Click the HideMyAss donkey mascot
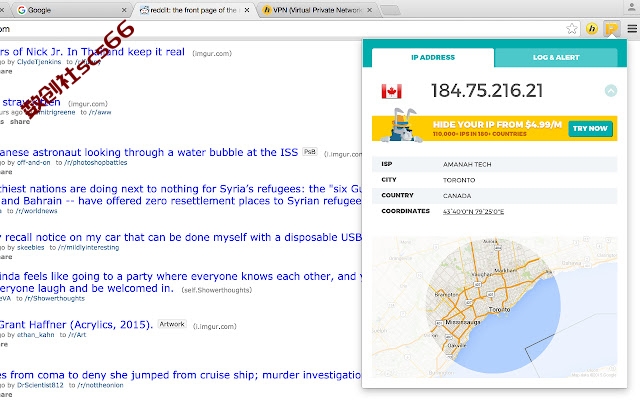640x400 pixels. [401, 126]
